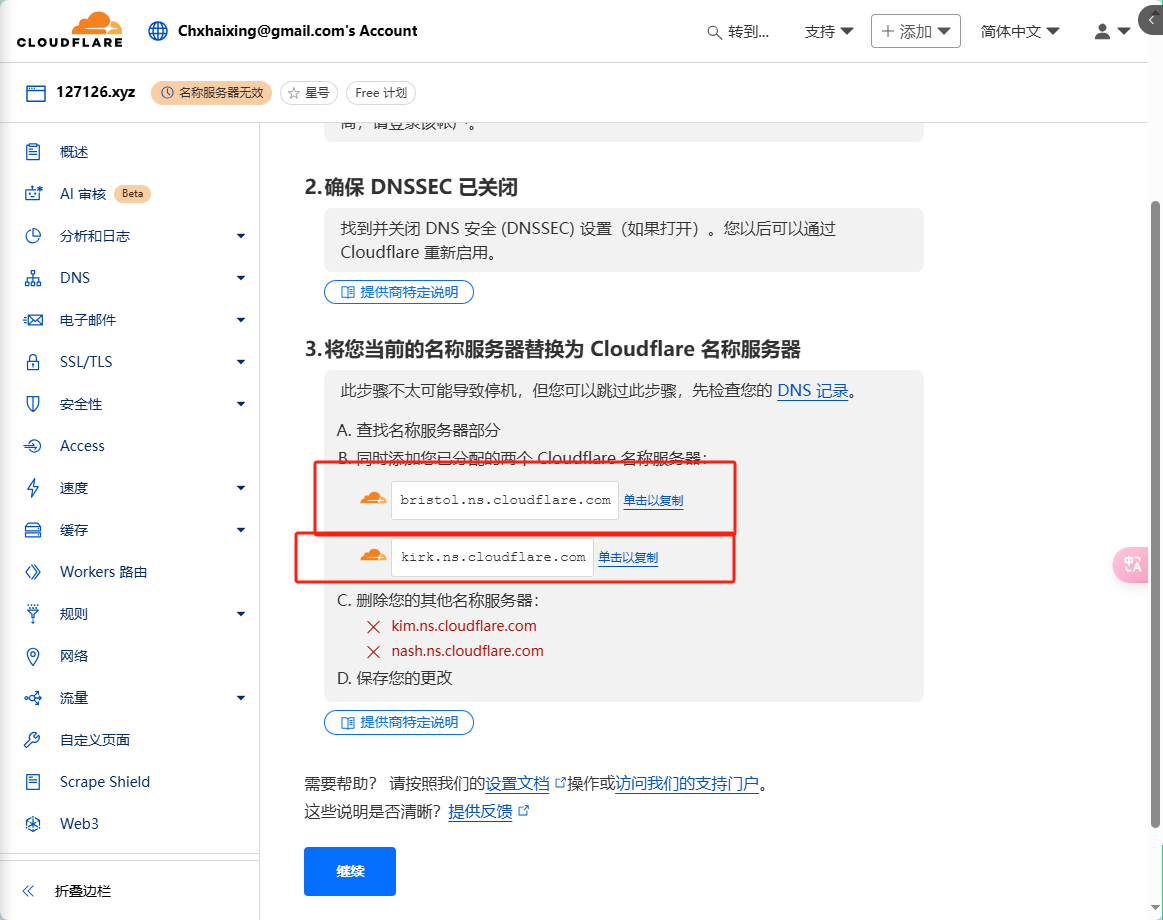
Task: Click 提供商特定说明 under nameserver section
Action: 399,723
